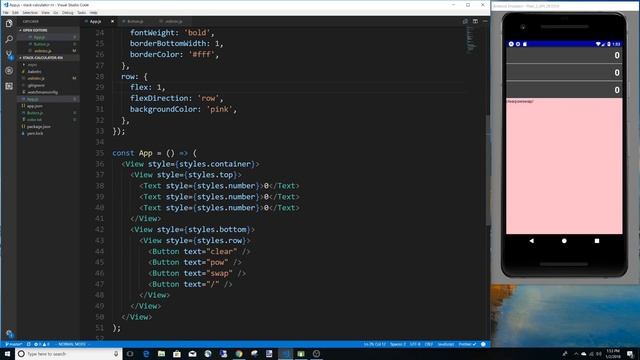Open the Debug menu

(x=67, y=13)
